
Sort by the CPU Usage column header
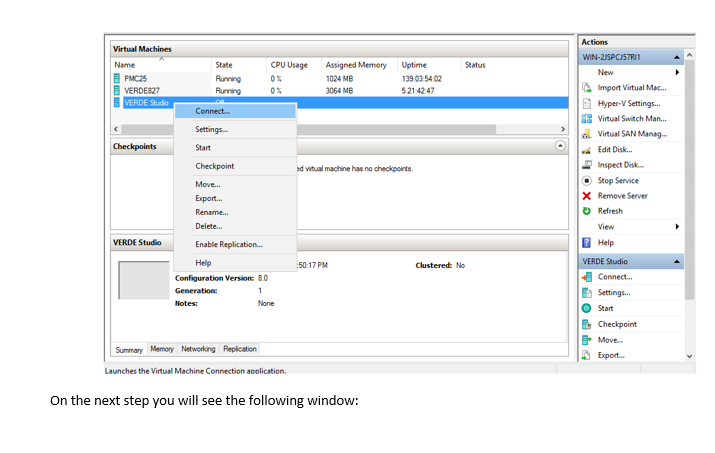(294, 65)
